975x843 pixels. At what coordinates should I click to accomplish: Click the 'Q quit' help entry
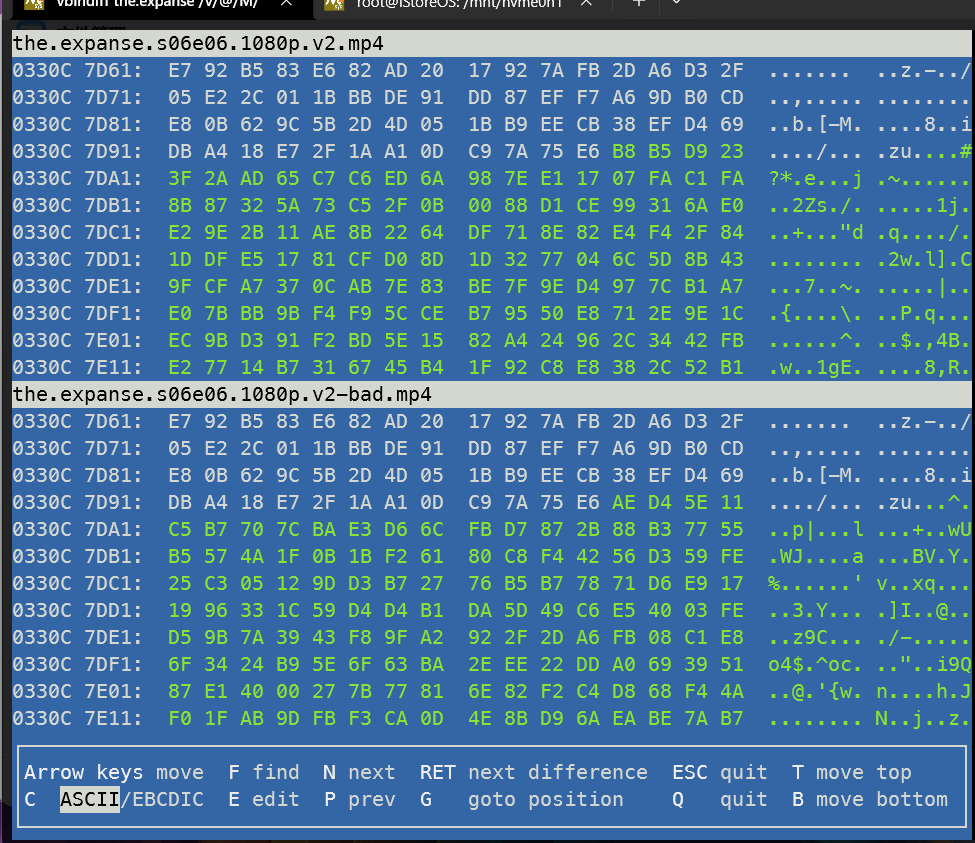pos(719,799)
